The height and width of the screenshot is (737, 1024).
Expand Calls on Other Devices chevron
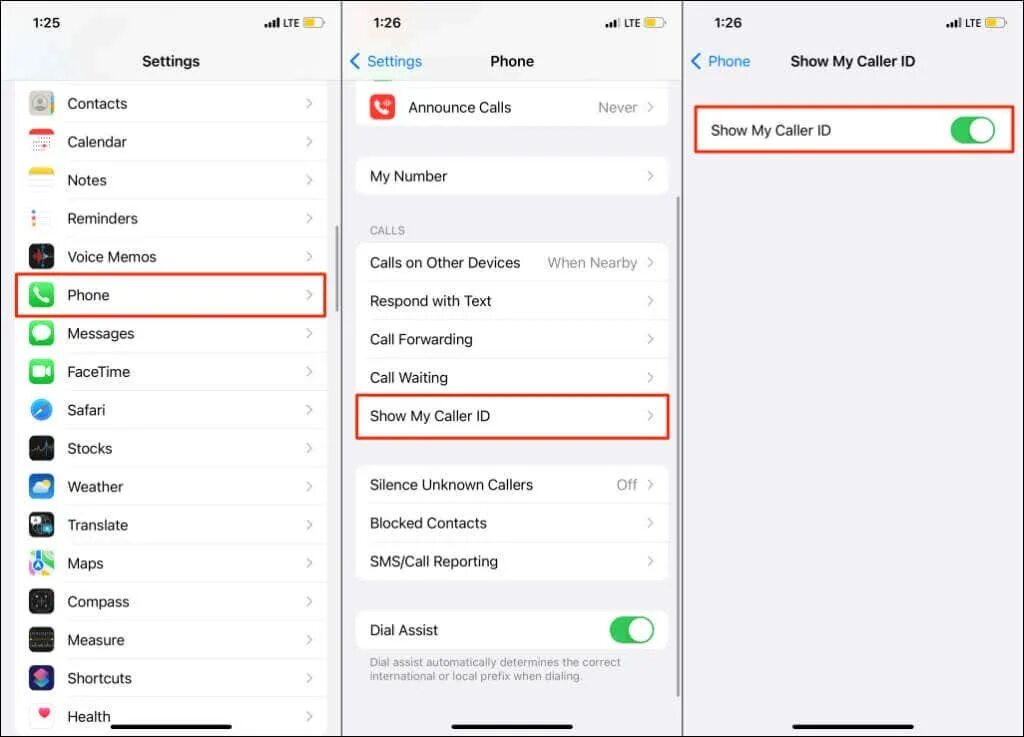[x=650, y=262]
